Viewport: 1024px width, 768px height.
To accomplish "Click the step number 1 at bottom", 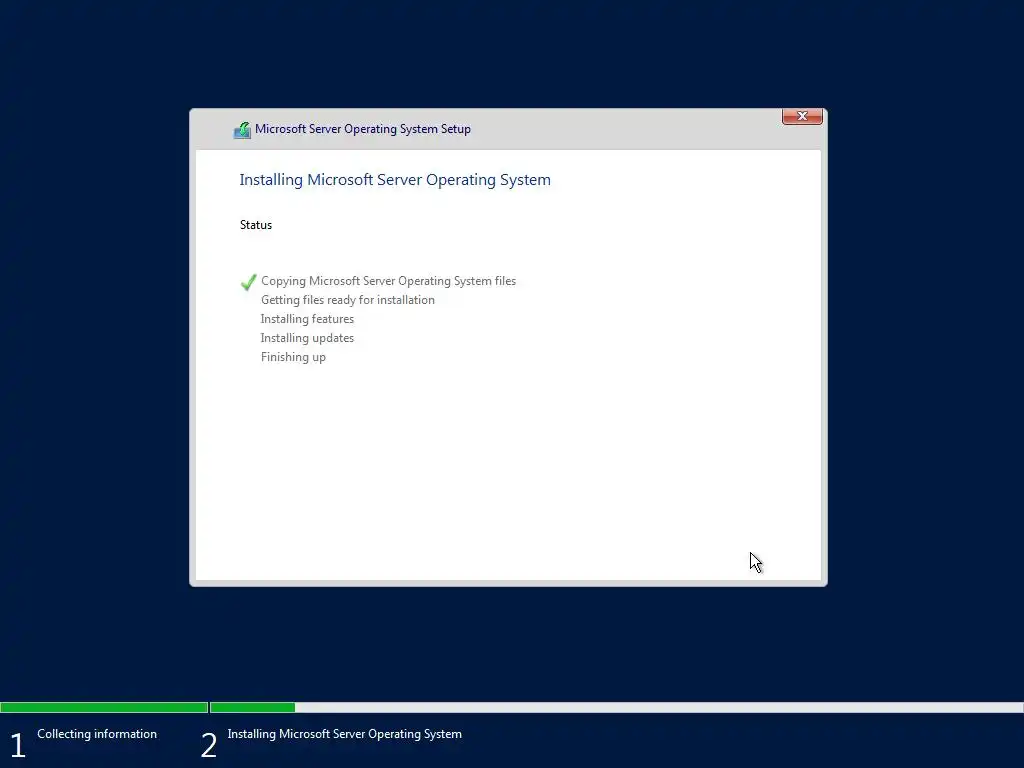I will pos(18,746).
